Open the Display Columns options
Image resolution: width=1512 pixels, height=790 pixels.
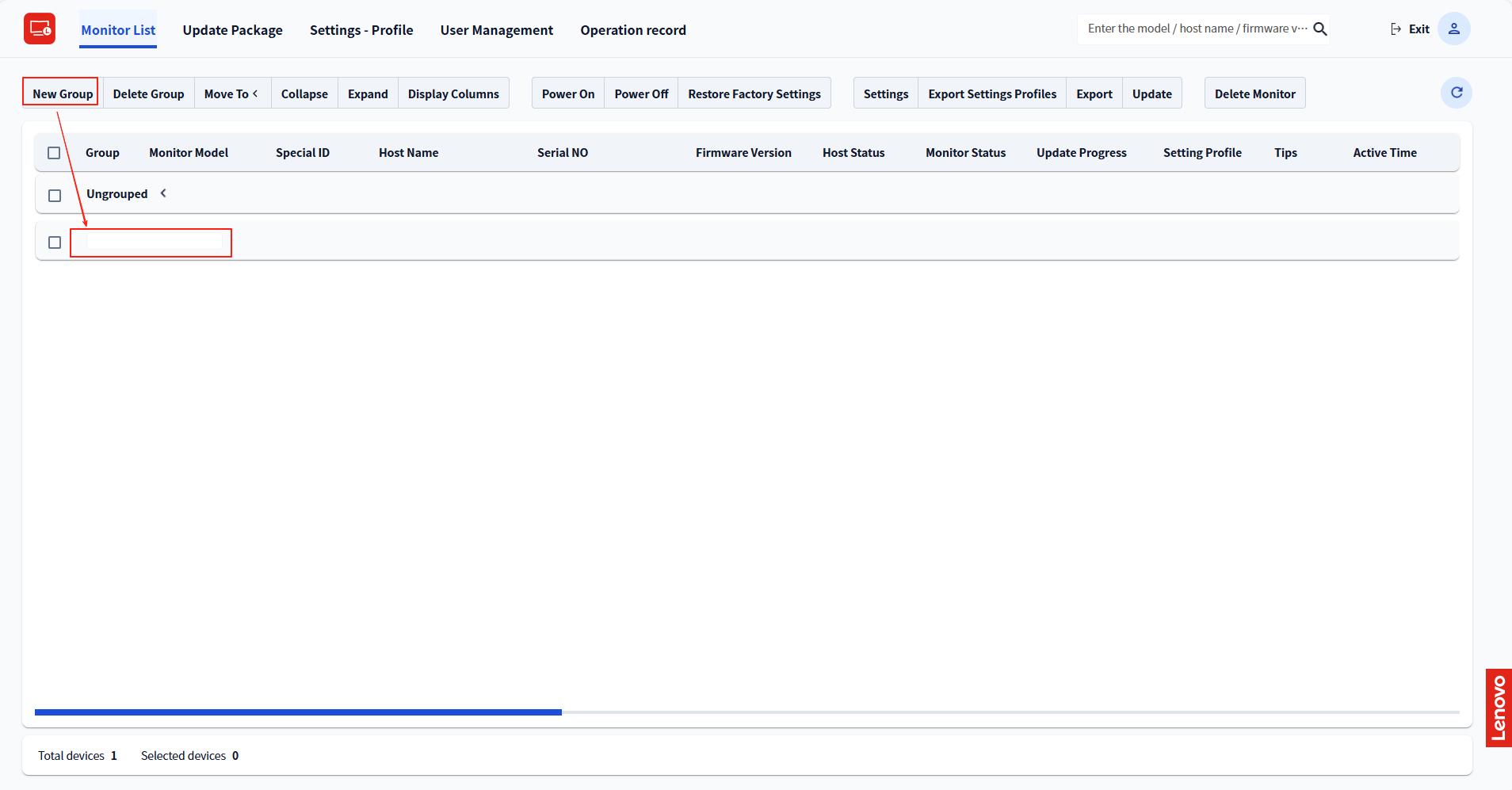453,94
